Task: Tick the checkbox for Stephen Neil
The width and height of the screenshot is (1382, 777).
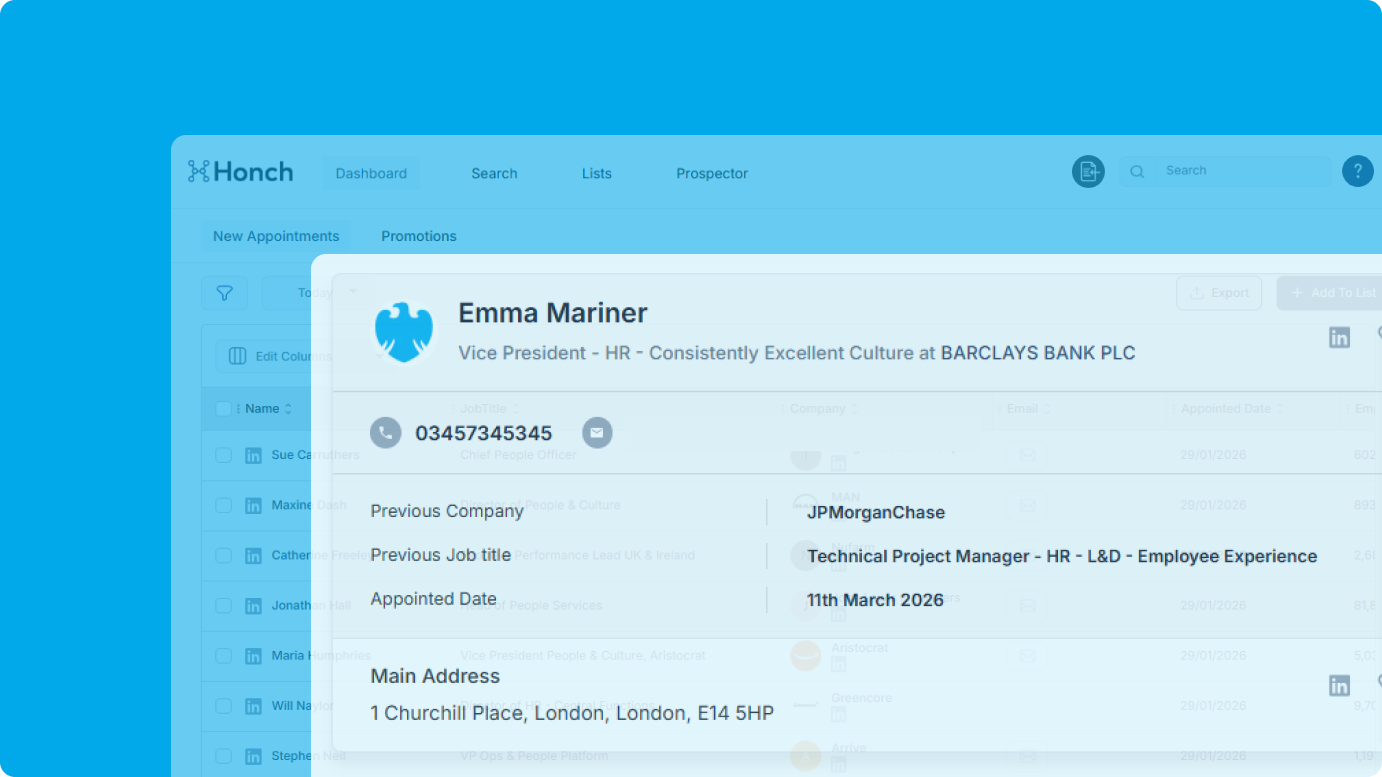Action: (x=223, y=756)
